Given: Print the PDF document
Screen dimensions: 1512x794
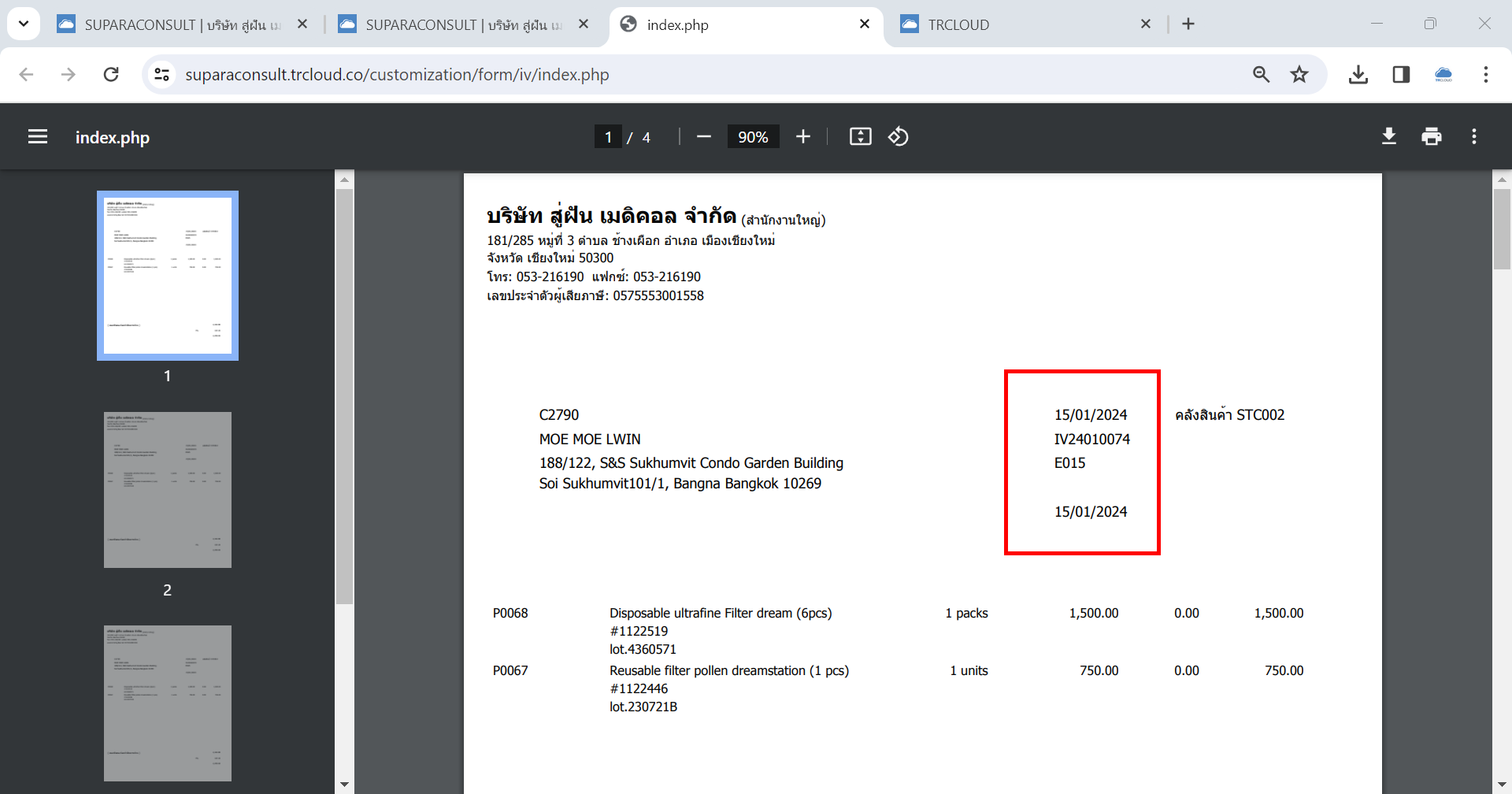Looking at the screenshot, I should click(1432, 137).
